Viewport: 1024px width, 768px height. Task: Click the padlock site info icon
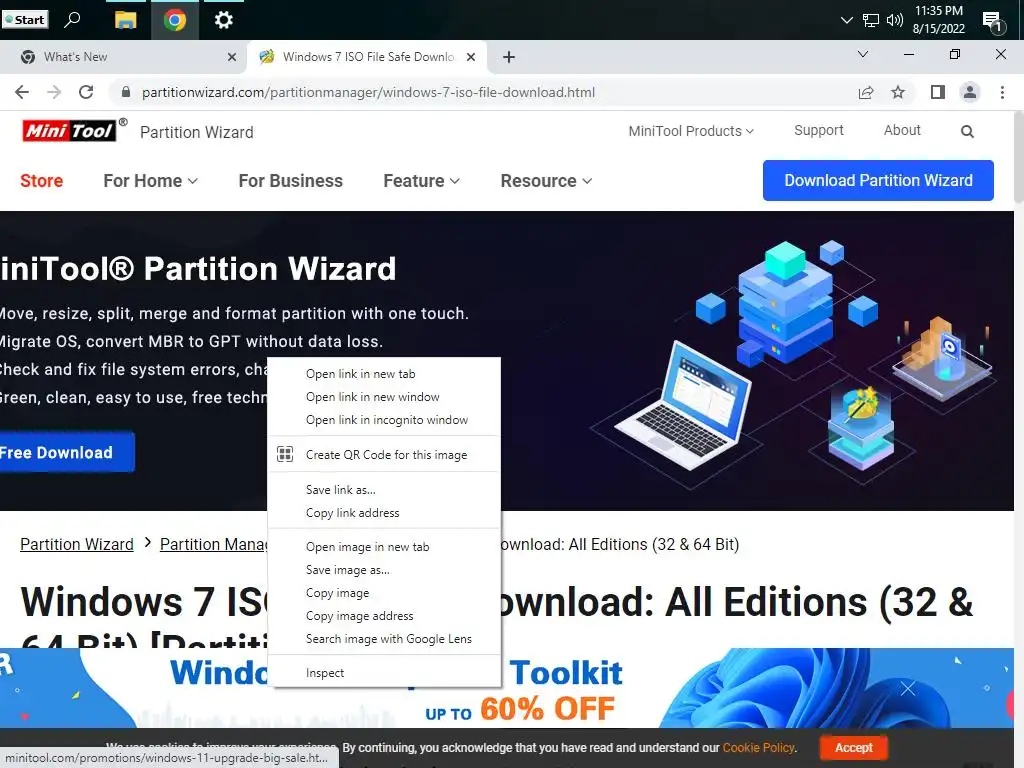126,92
